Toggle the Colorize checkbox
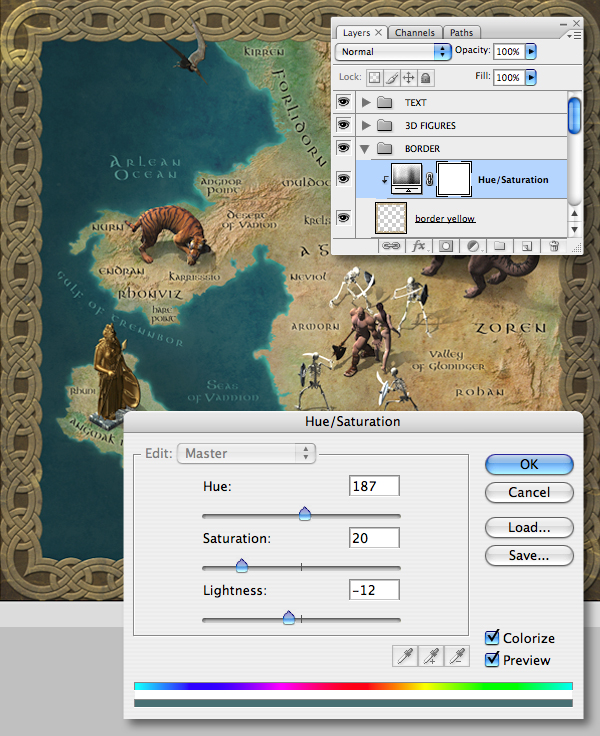This screenshot has height=736, width=600. [x=492, y=637]
